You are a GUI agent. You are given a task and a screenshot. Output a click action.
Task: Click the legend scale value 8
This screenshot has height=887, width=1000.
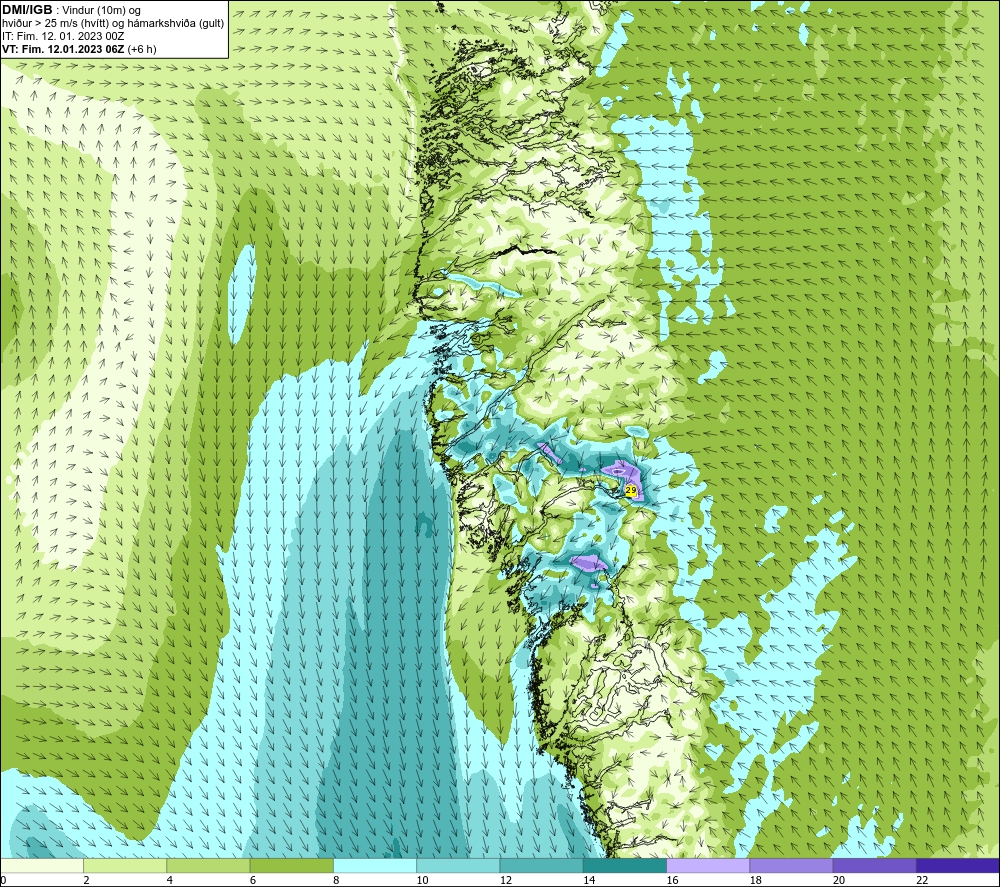point(336,880)
